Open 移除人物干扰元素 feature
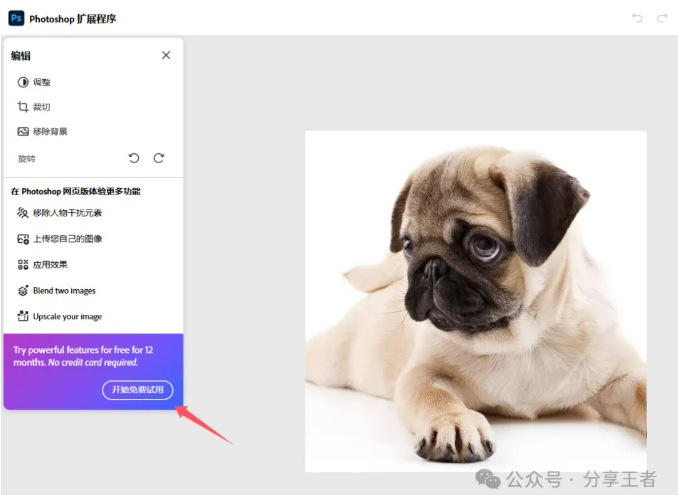The height and width of the screenshot is (495, 678). pyautogui.click(x=67, y=213)
